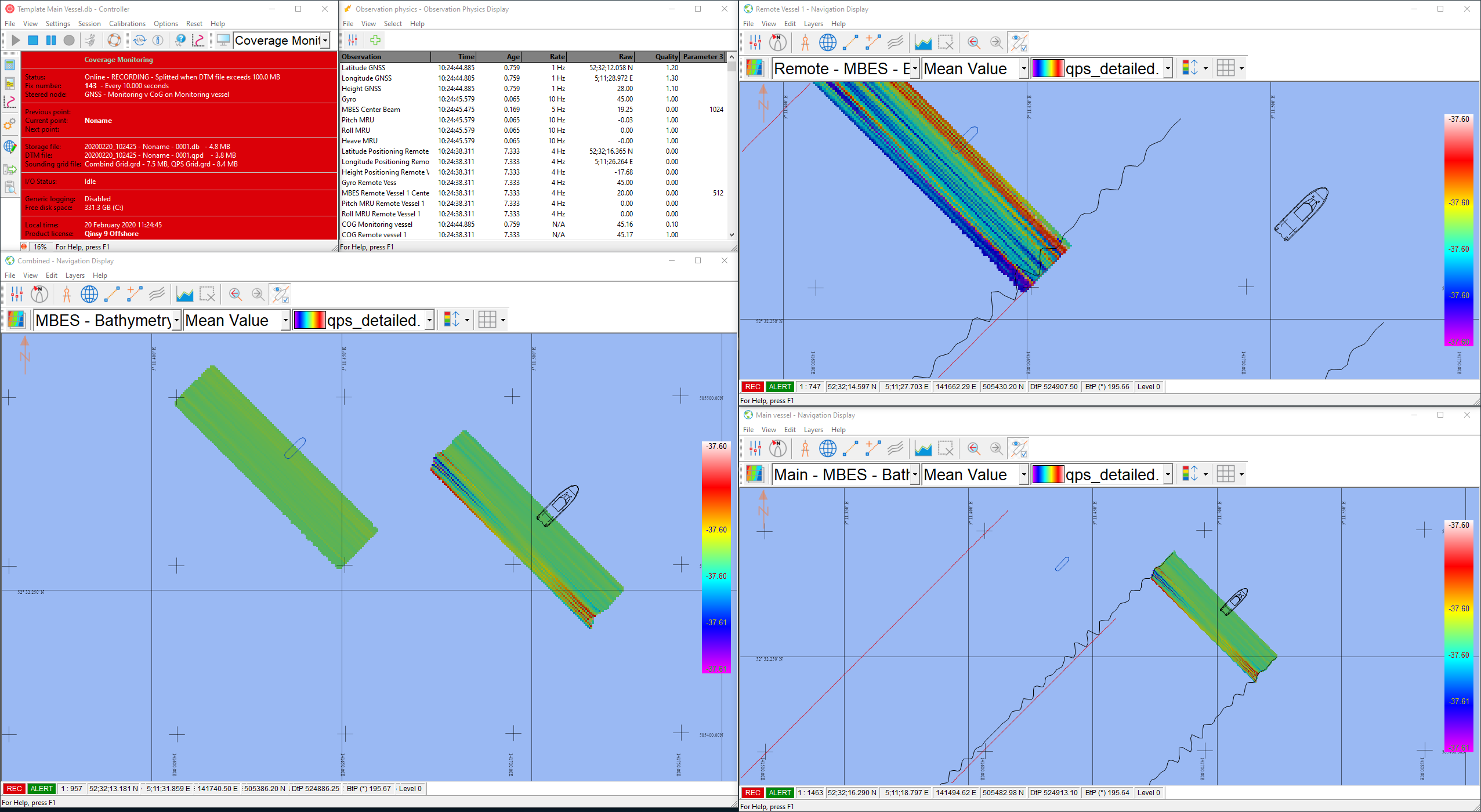Toggle grid layer icon in Main vessel display
1481x812 pixels.
pos(1225,474)
